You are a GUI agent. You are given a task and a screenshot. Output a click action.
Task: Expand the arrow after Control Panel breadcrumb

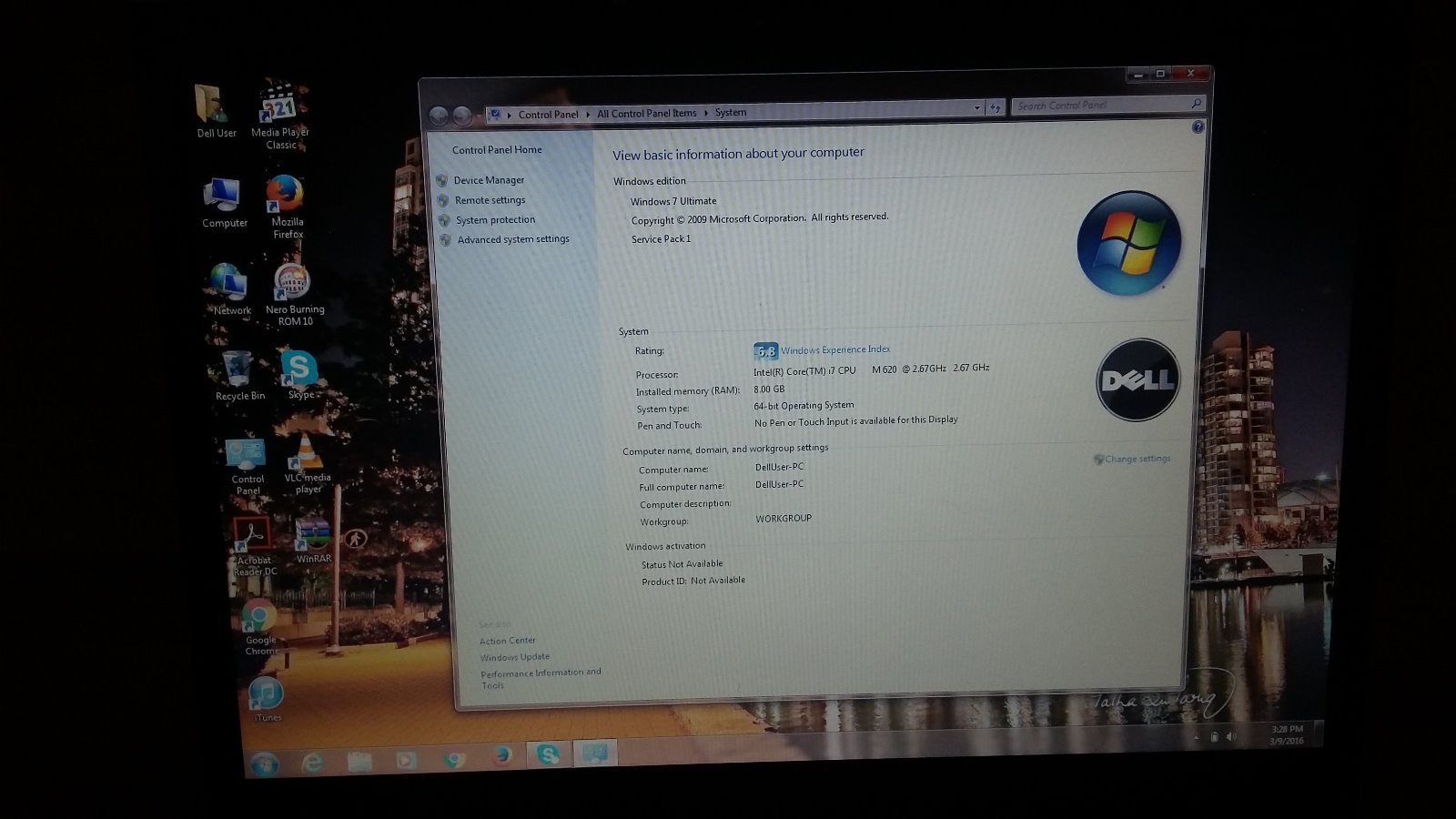pyautogui.click(x=587, y=114)
